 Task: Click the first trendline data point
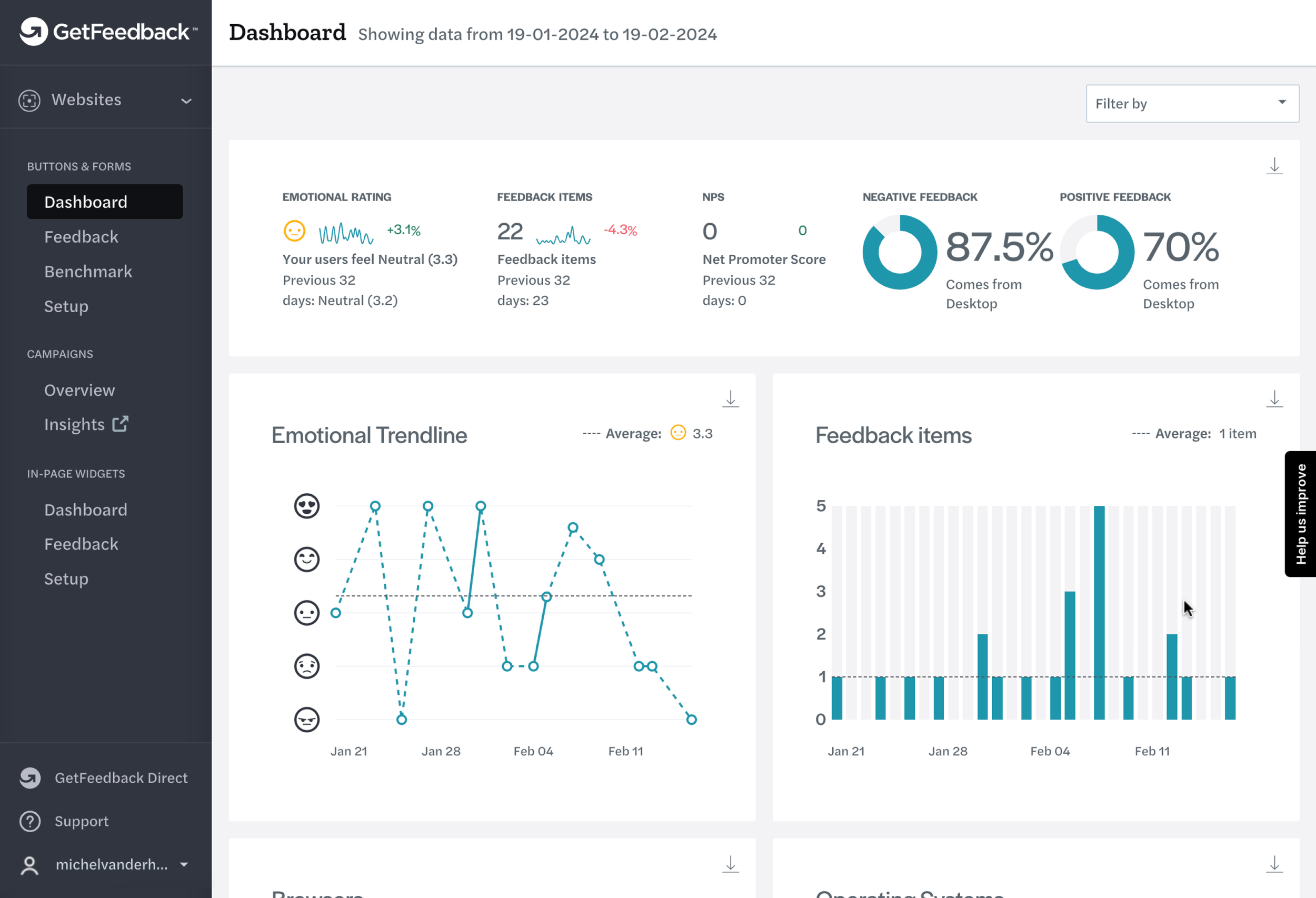coord(336,613)
